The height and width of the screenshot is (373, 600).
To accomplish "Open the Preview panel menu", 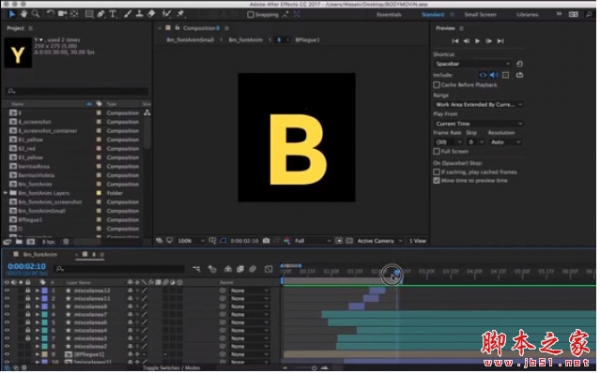I will coord(461,28).
